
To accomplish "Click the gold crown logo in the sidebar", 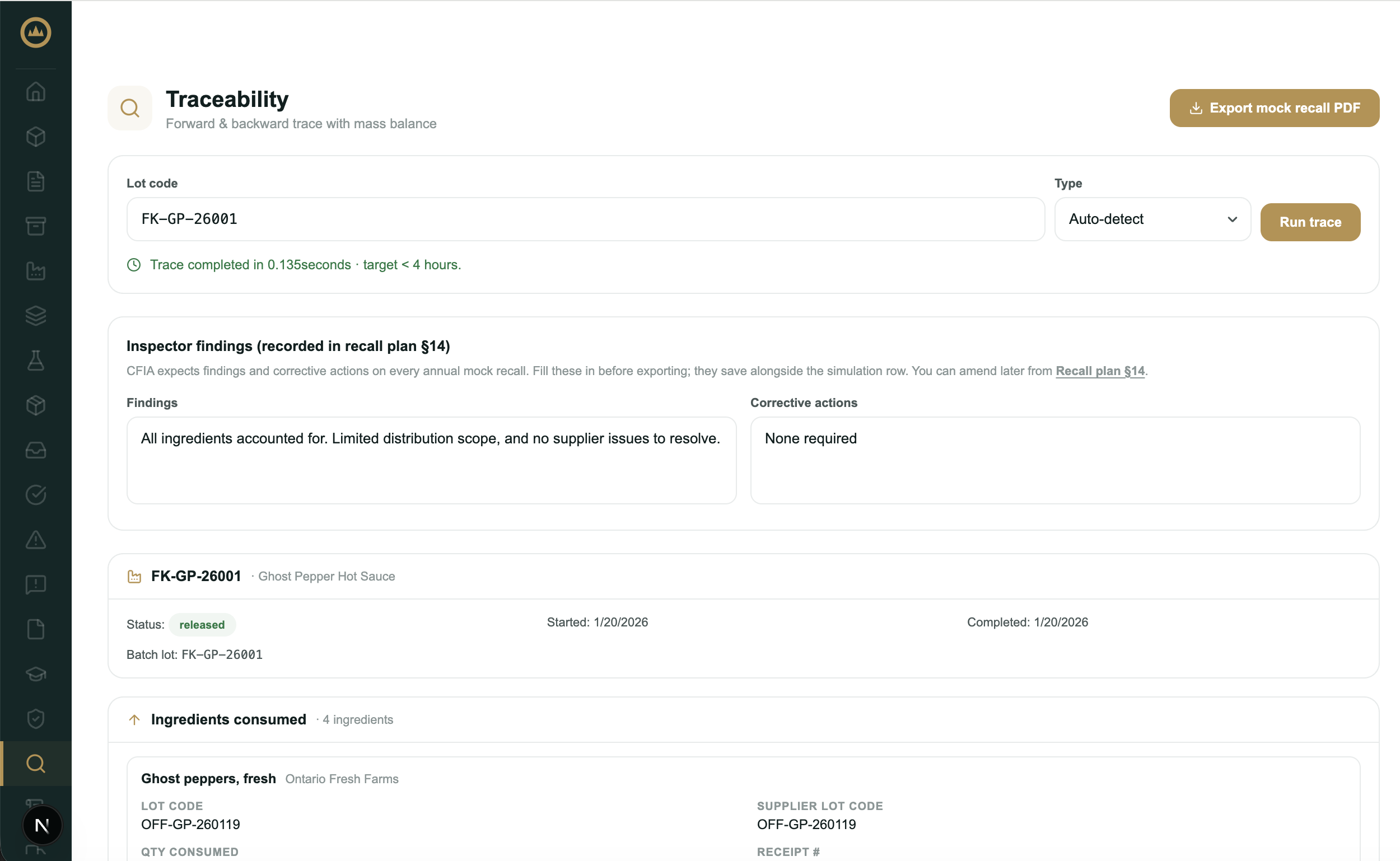I will point(36,32).
